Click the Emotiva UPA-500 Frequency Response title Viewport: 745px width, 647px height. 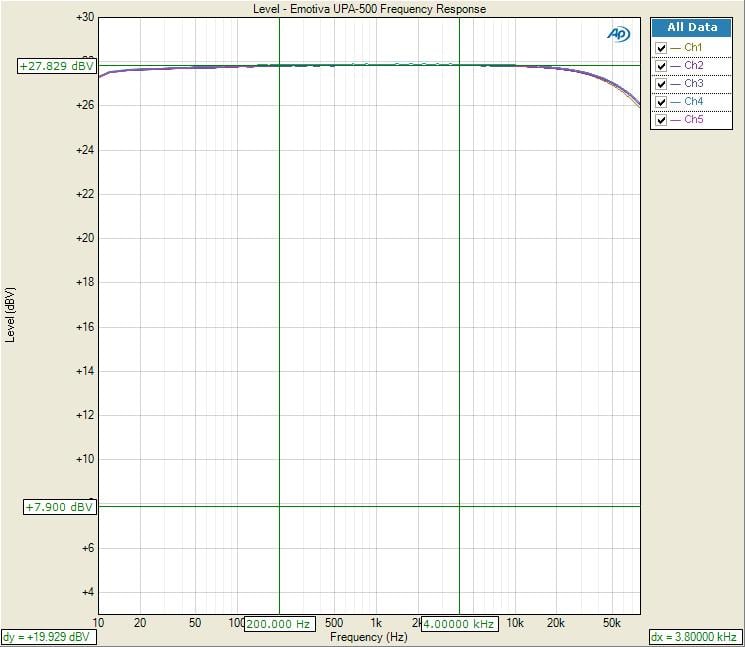pyautogui.click(x=370, y=9)
